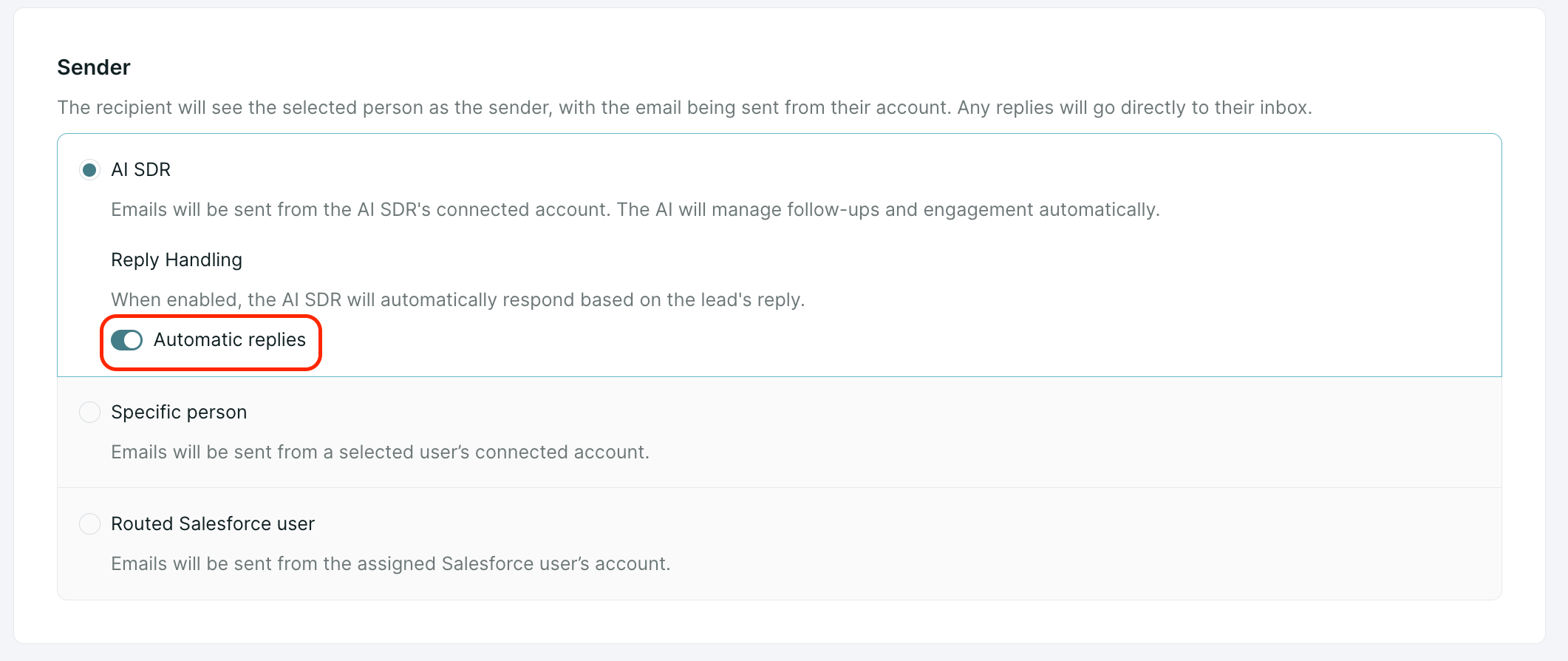Image resolution: width=1568 pixels, height=661 pixels.
Task: Click the "AI SDR" option label
Action: (140, 170)
